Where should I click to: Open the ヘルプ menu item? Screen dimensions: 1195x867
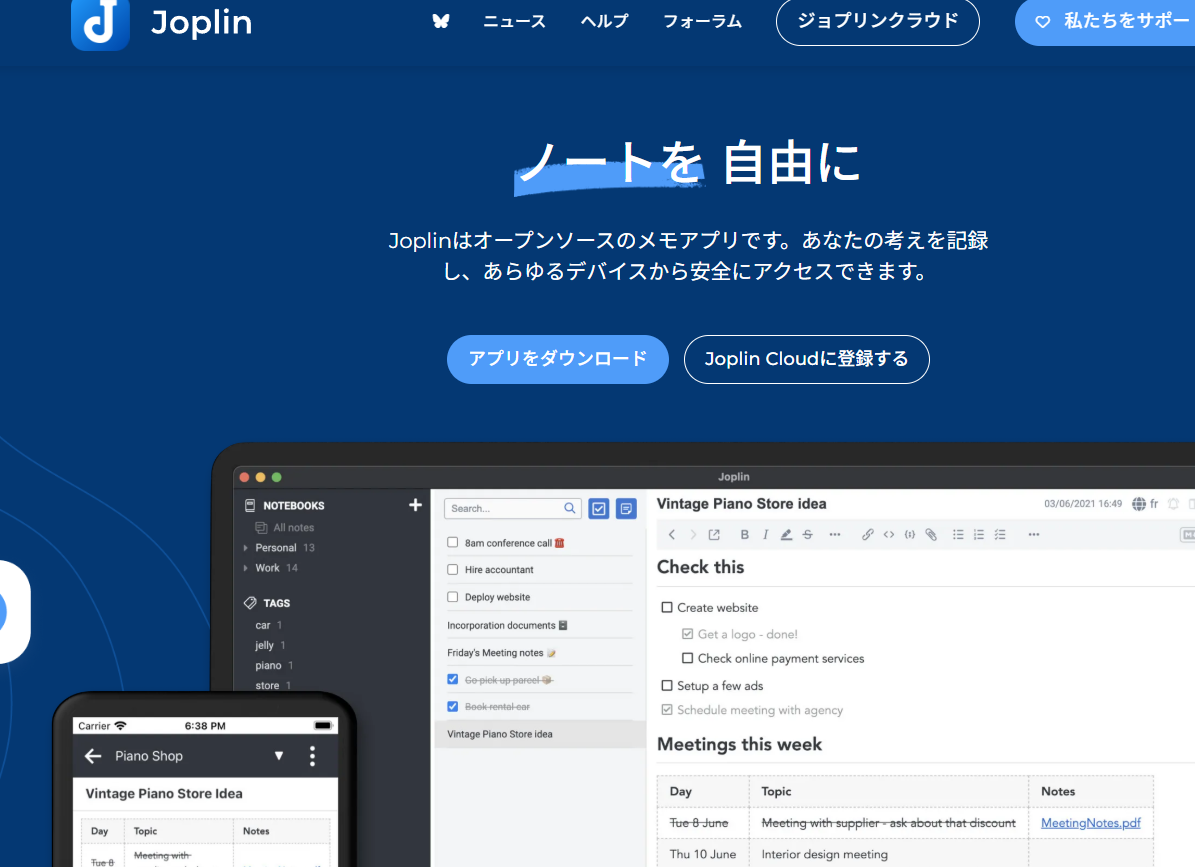pos(604,21)
